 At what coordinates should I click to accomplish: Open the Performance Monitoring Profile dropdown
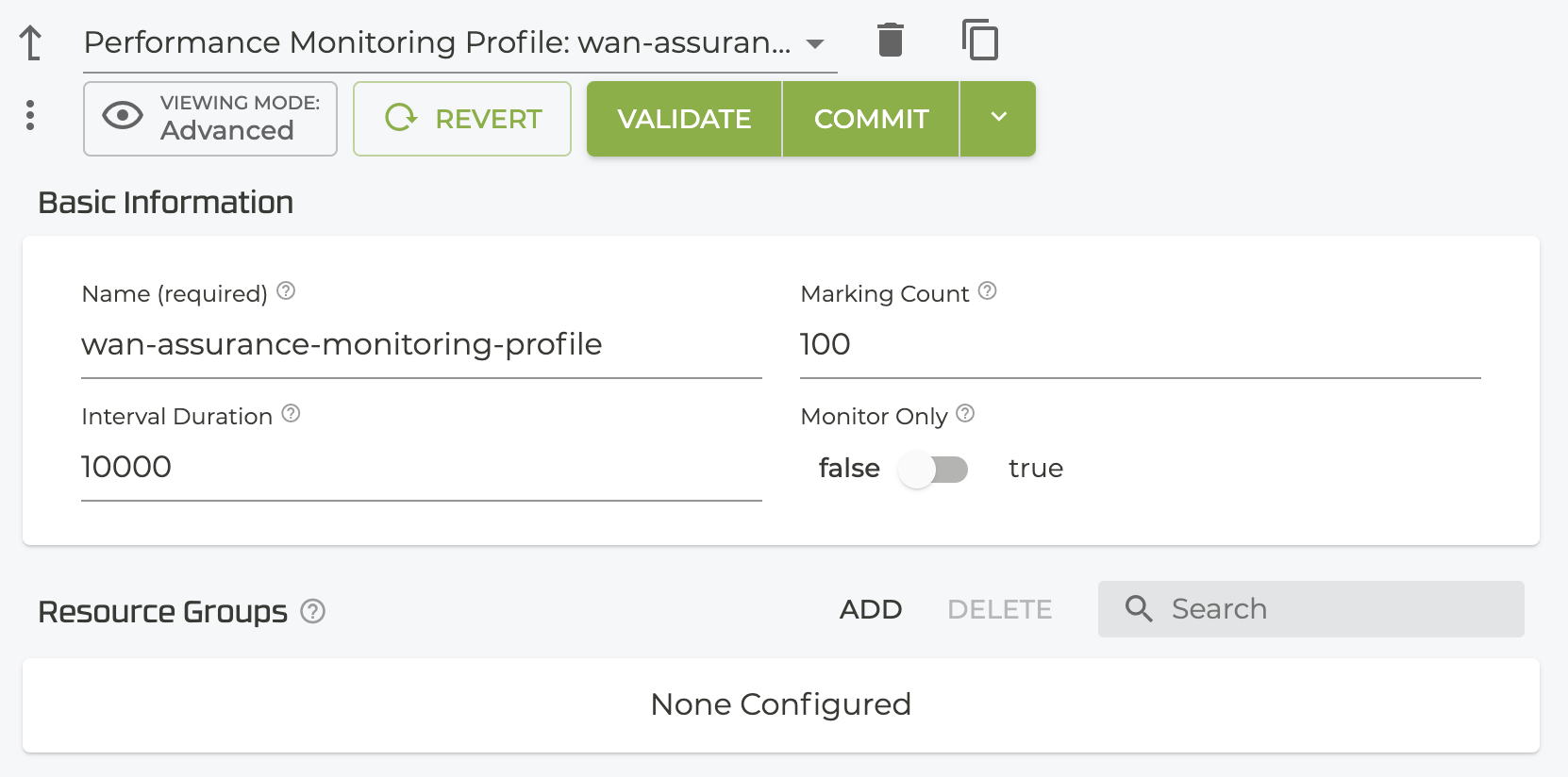pyautogui.click(x=815, y=43)
